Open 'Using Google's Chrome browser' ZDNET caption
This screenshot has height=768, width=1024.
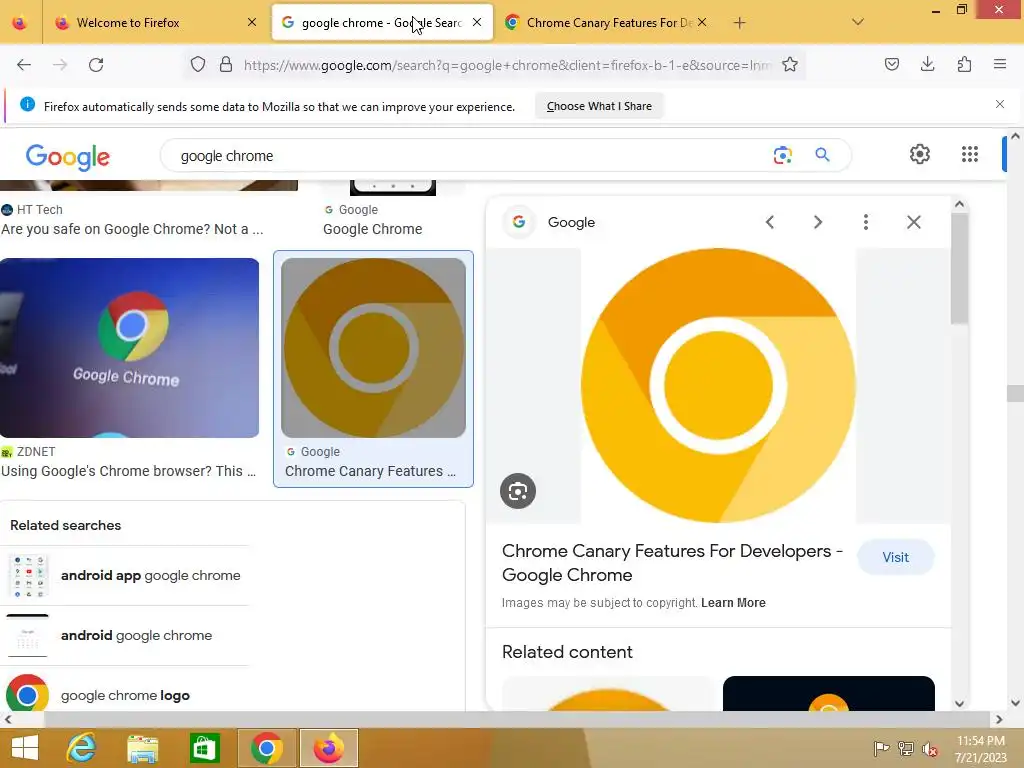coord(129,471)
